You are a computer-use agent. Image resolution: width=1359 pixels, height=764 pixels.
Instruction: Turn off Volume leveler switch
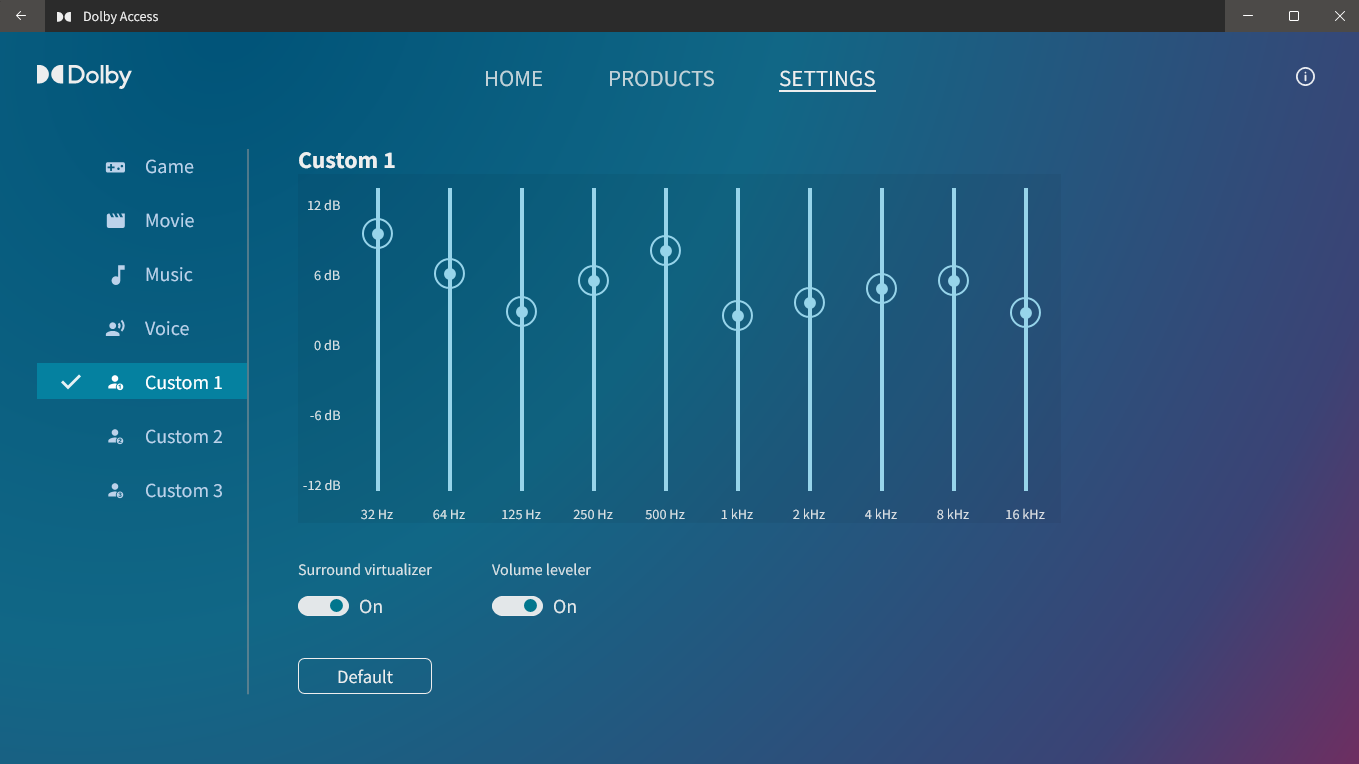(517, 606)
